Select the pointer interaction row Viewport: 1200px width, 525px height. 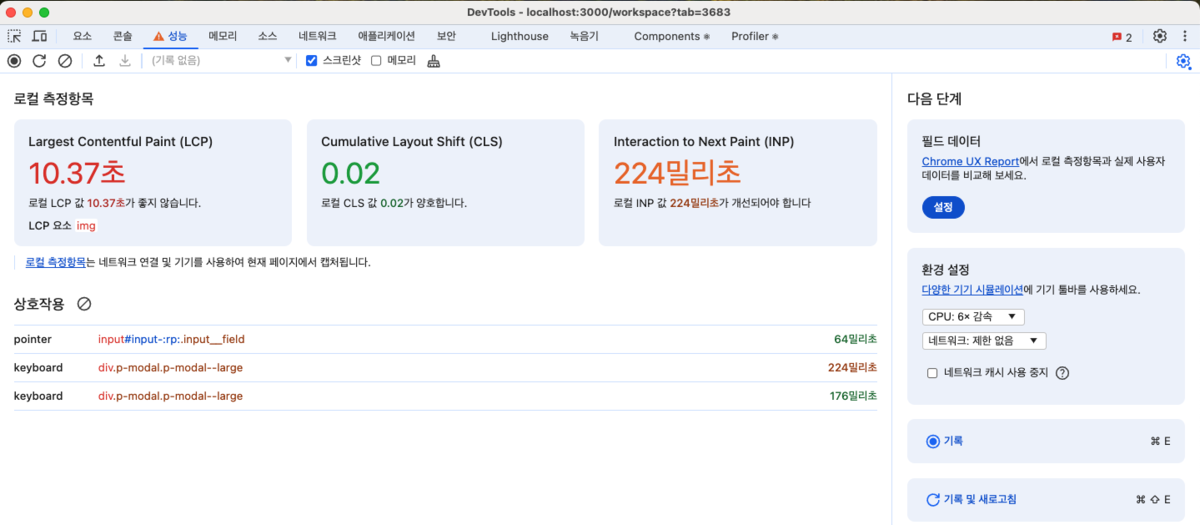(445, 339)
